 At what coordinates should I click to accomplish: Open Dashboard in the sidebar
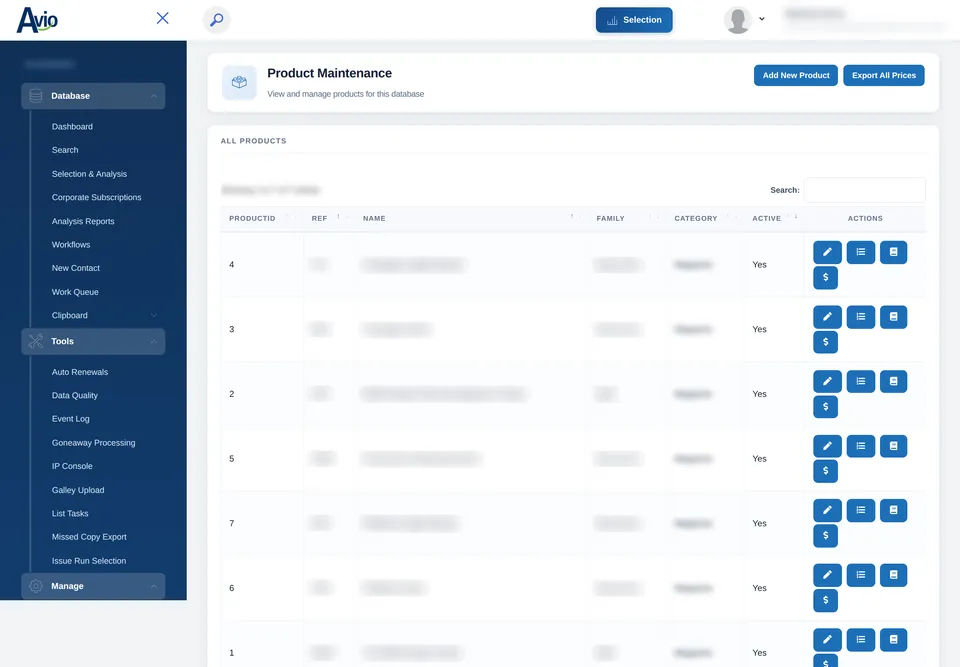click(x=72, y=127)
